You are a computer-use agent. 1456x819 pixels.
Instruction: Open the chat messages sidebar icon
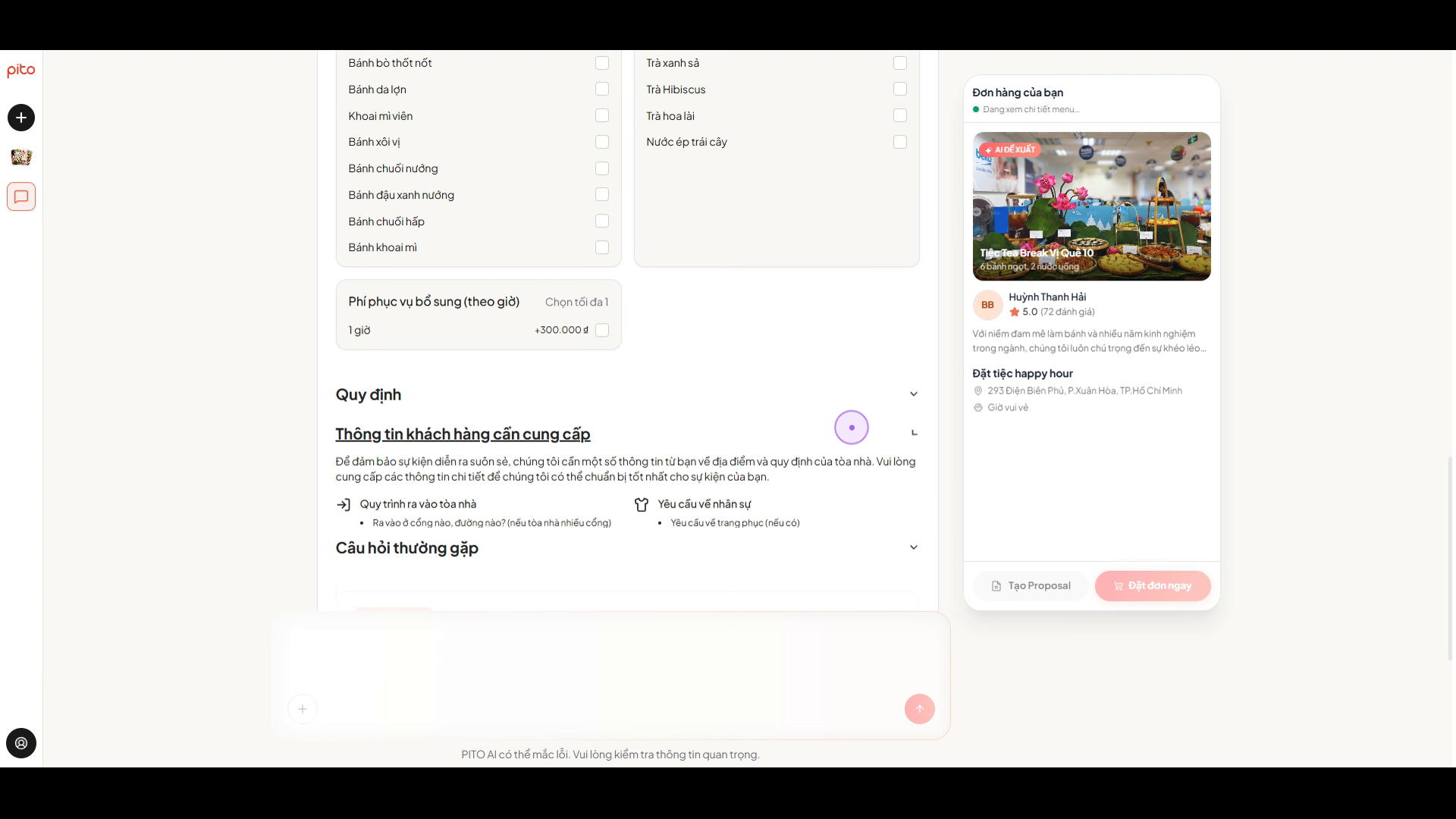[x=21, y=196]
